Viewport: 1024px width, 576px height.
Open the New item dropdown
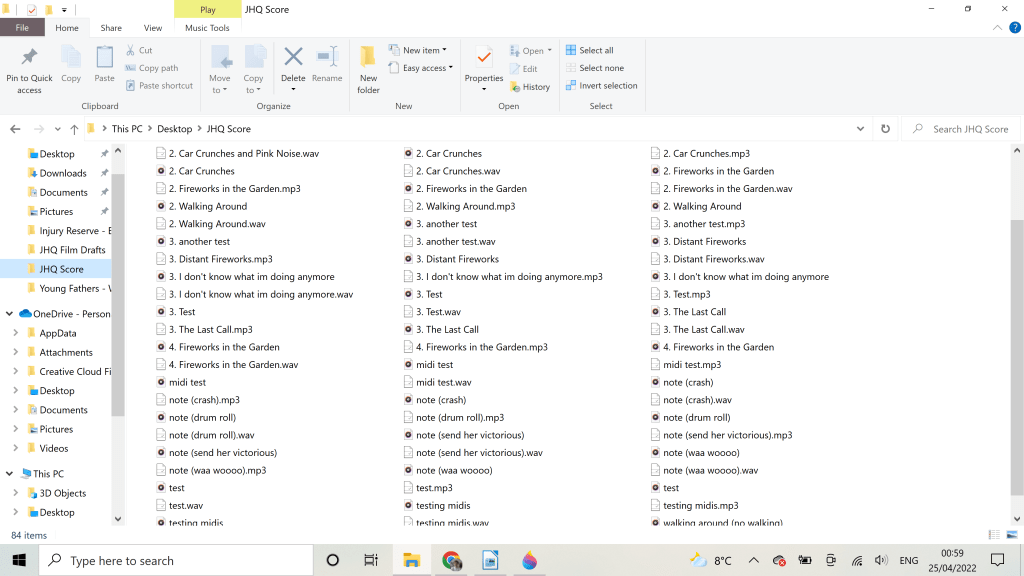tap(424, 50)
